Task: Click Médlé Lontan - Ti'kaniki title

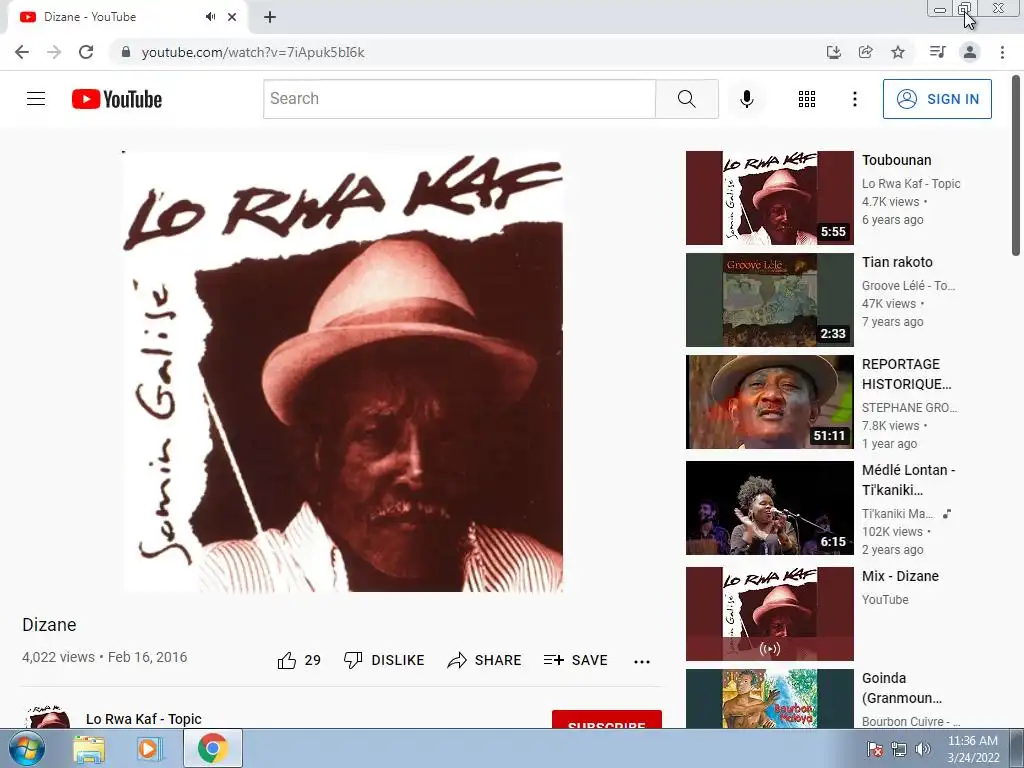Action: coord(908,479)
